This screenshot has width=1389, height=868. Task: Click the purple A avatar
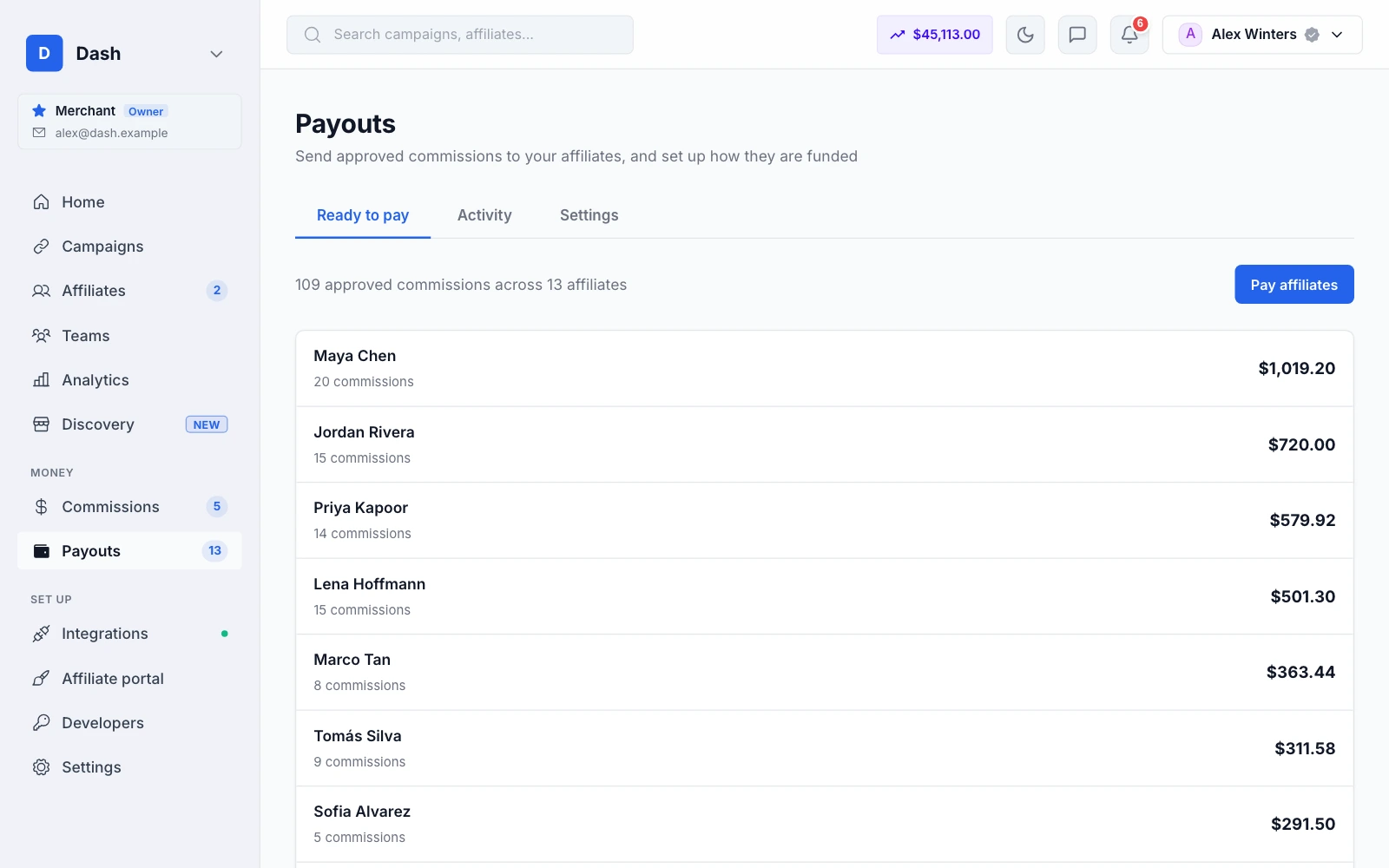click(1190, 34)
